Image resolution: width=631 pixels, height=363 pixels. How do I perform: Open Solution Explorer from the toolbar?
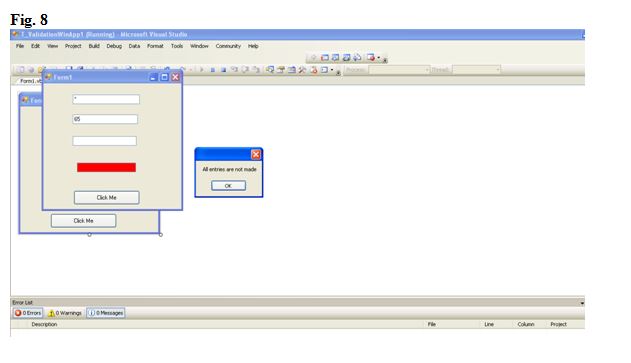(270, 70)
